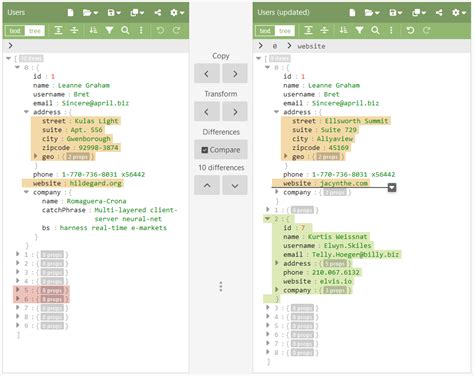Click Redo in right panel toolbar
The image size is (474, 376).
click(426, 30)
